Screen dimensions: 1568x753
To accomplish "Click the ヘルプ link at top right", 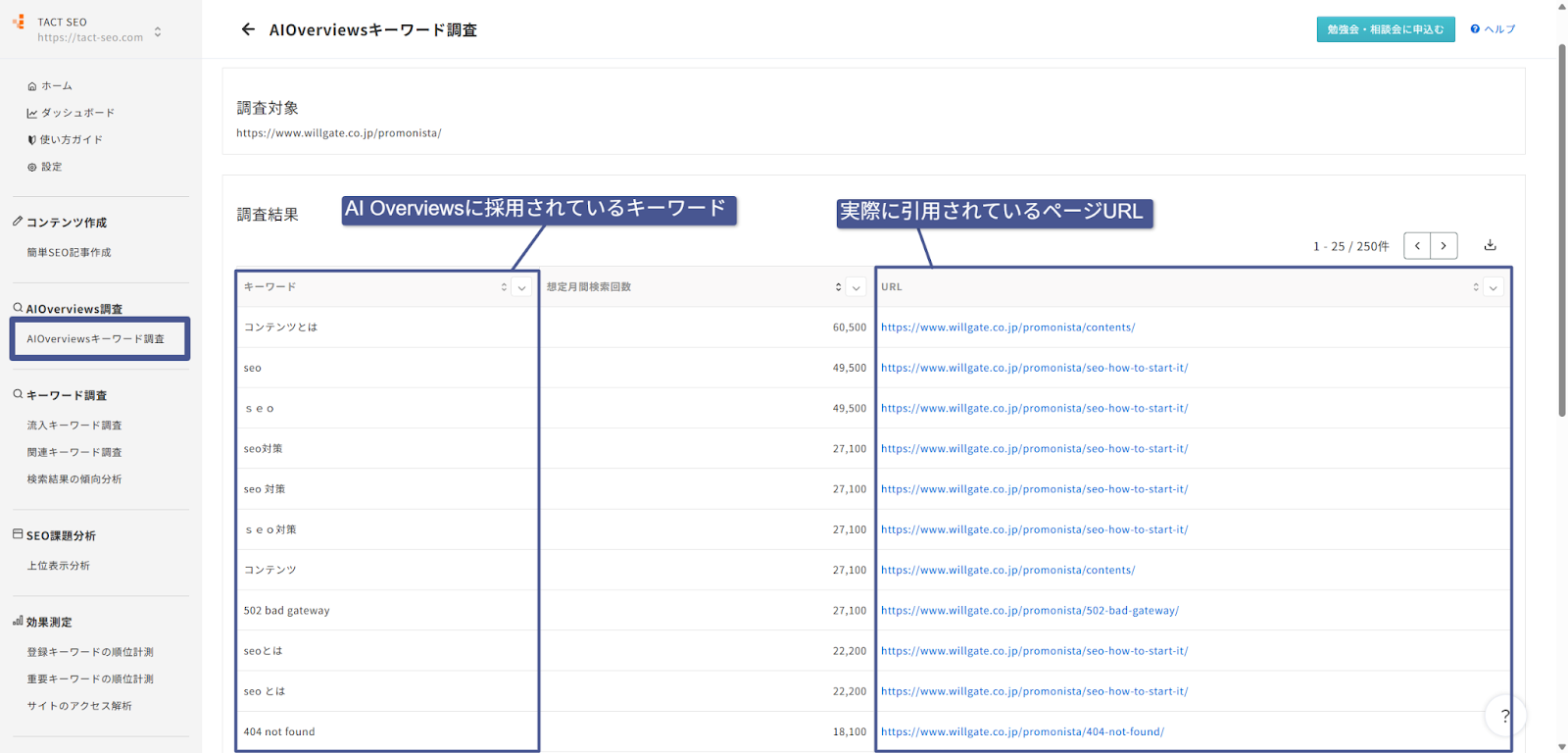I will tap(1493, 29).
